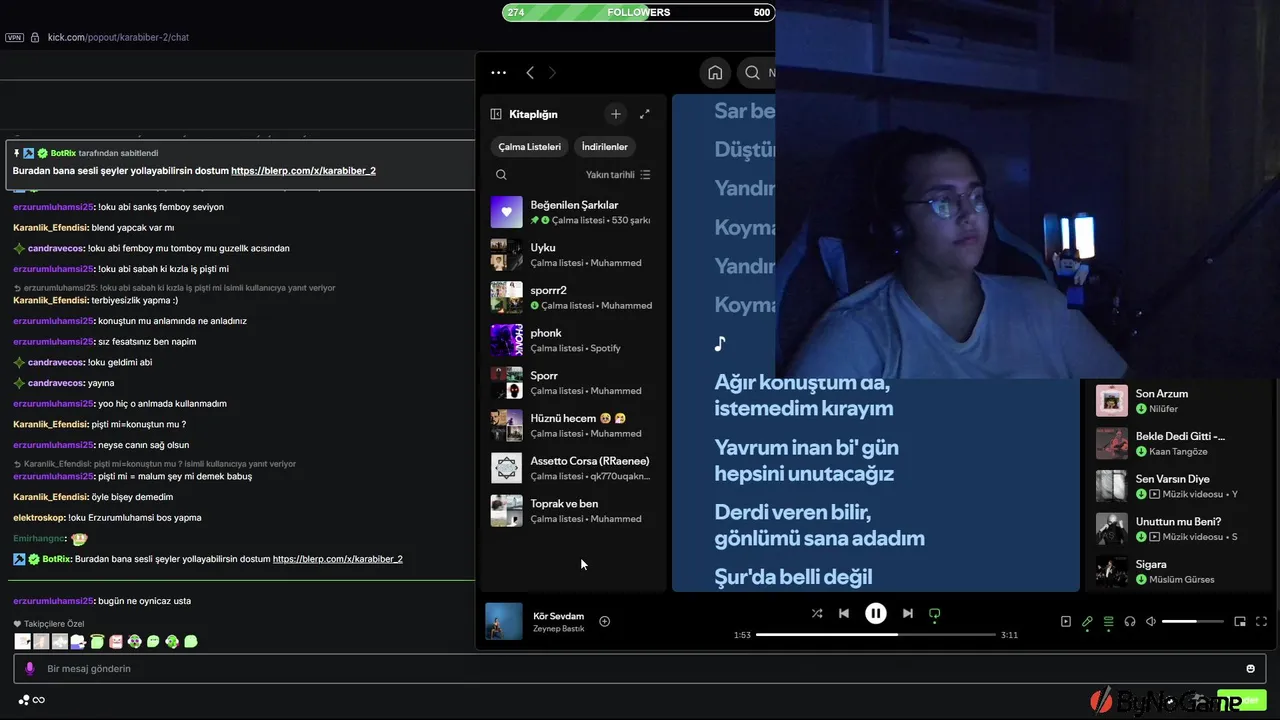1280x720 pixels.
Task: Open the Spotify Home page
Action: coord(715,72)
